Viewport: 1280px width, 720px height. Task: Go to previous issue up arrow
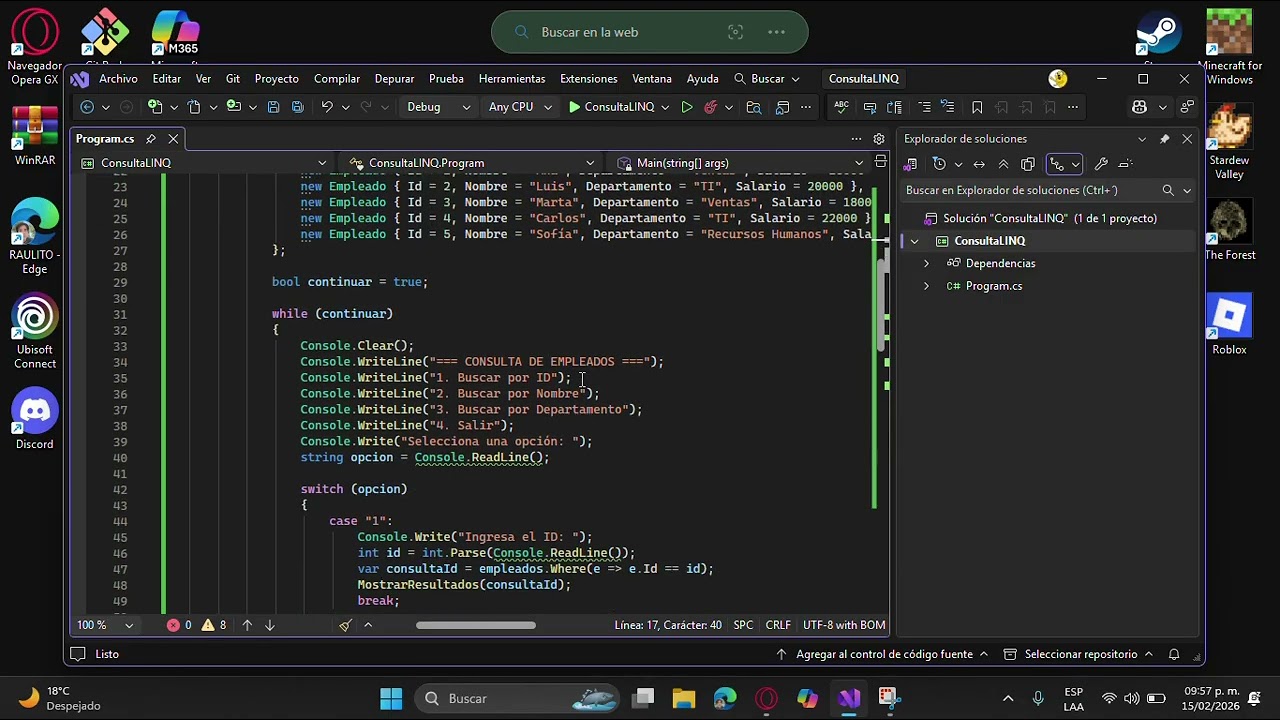[x=247, y=625]
